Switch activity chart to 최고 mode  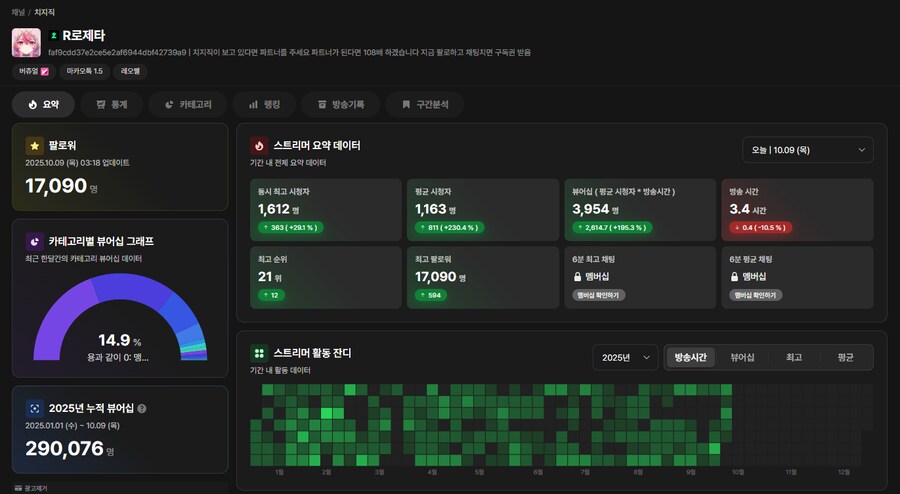pyautogui.click(x=794, y=357)
